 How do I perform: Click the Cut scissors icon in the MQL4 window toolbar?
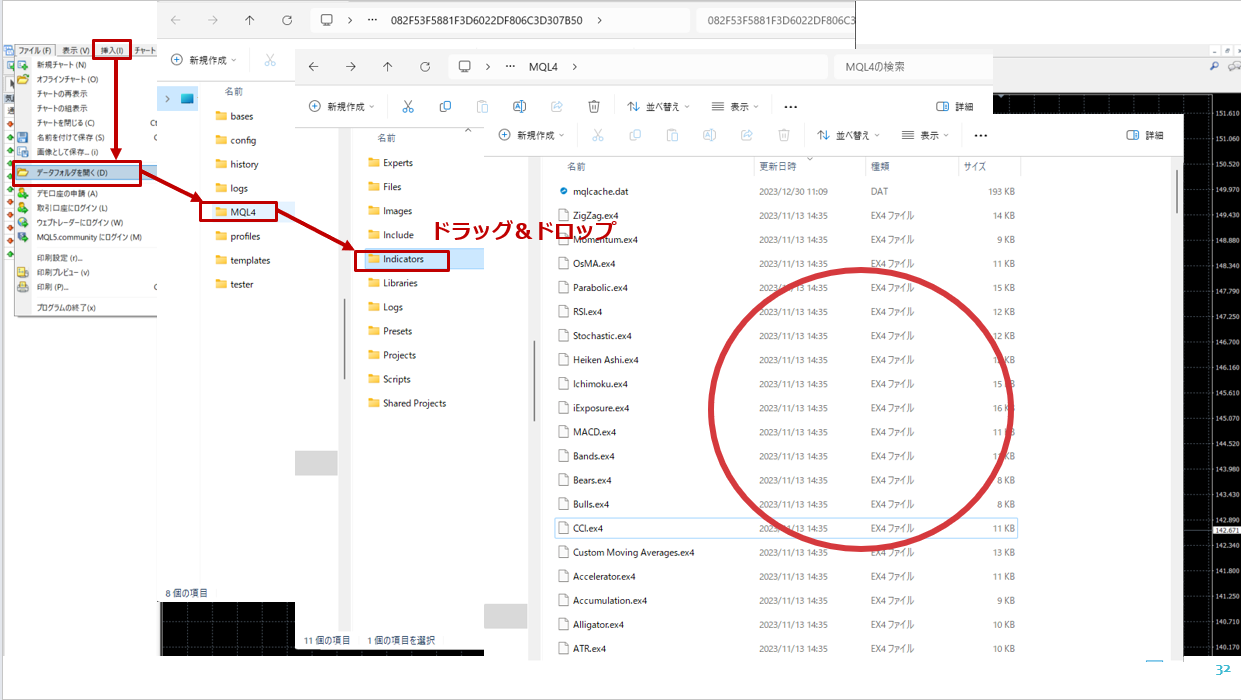(x=408, y=106)
